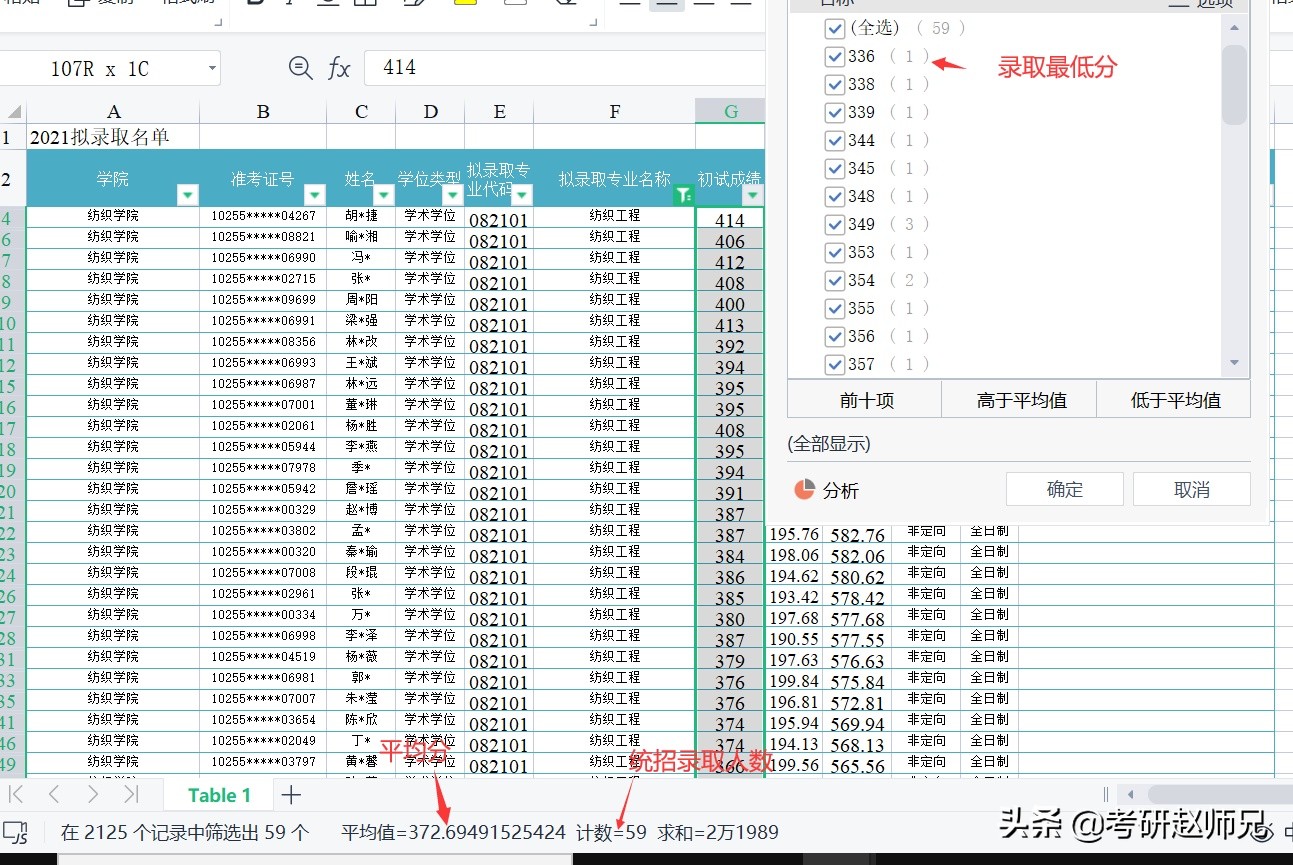The height and width of the screenshot is (865, 1293).
Task: Open the filter dropdown on 学院 column
Action: pos(187,196)
